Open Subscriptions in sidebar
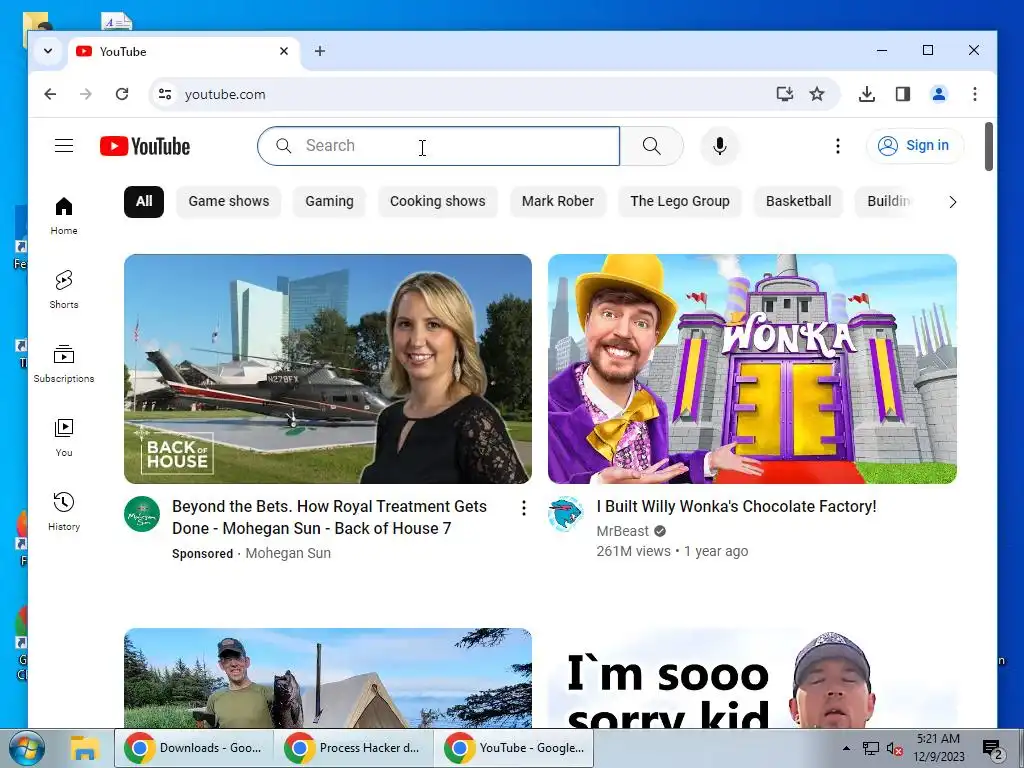The height and width of the screenshot is (768, 1024). pyautogui.click(x=64, y=363)
